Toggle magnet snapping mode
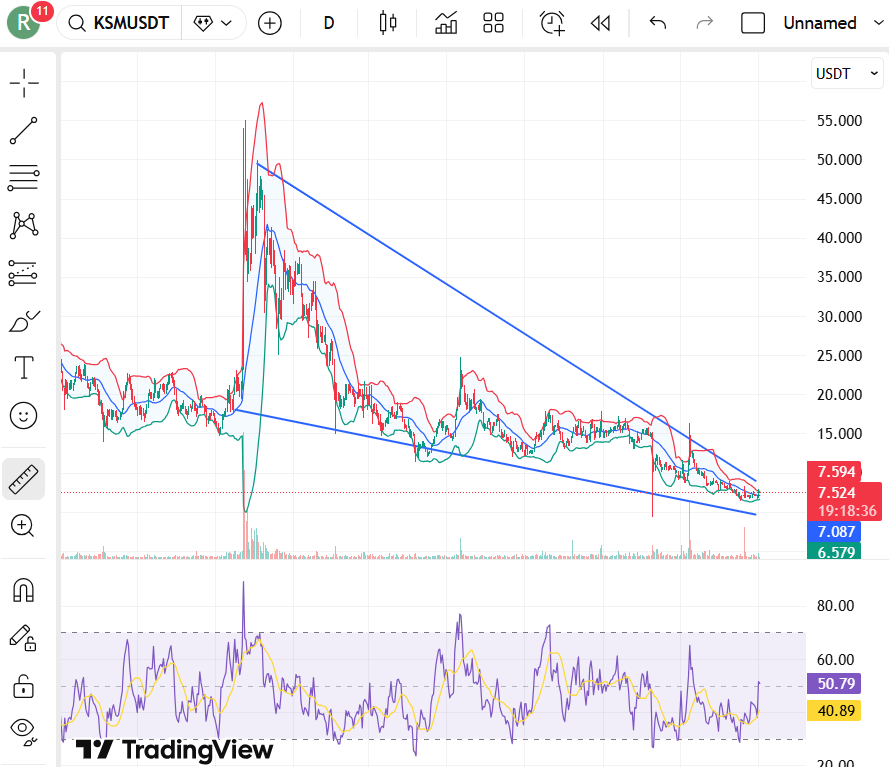The height and width of the screenshot is (767, 889). [x=24, y=590]
